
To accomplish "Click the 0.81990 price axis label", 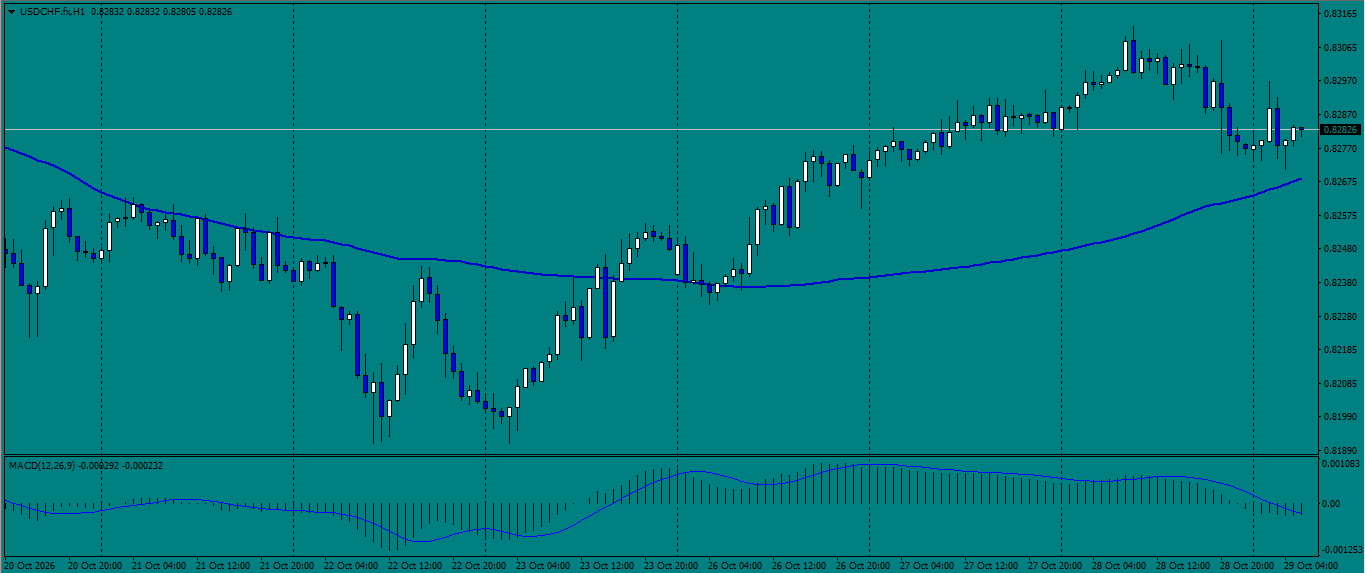I will pos(1340,417).
